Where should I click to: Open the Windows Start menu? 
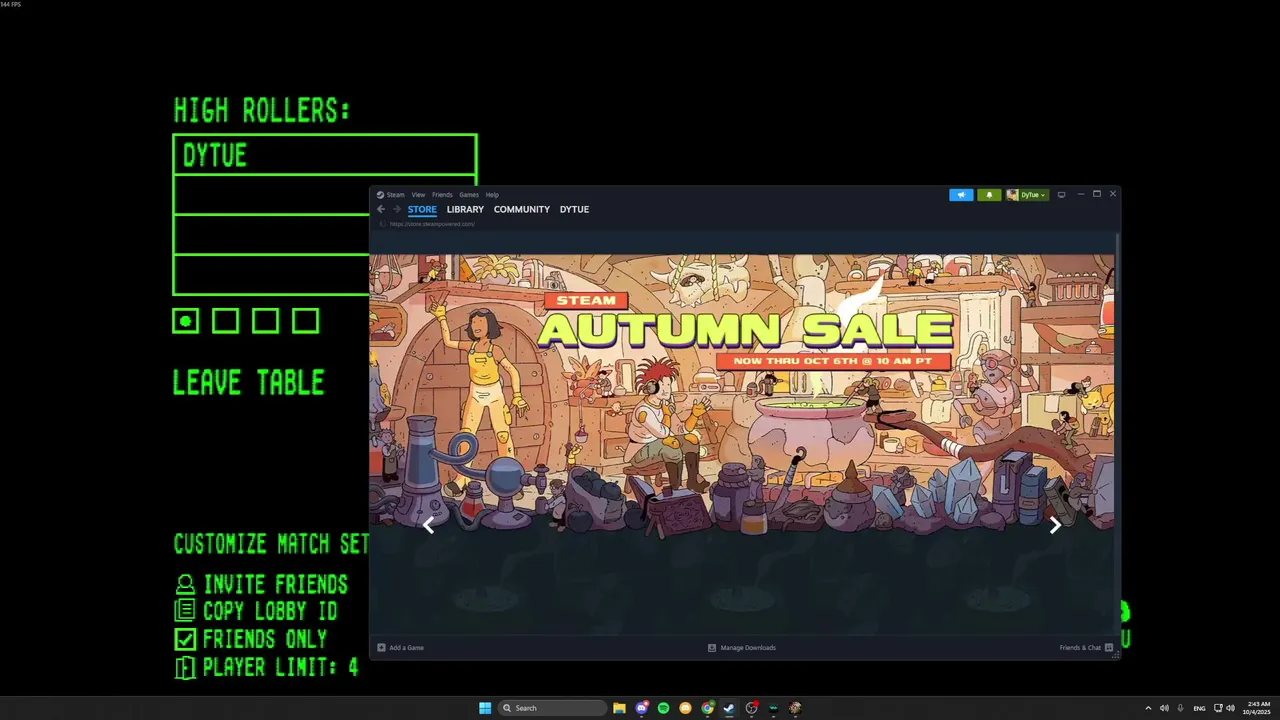[485, 708]
